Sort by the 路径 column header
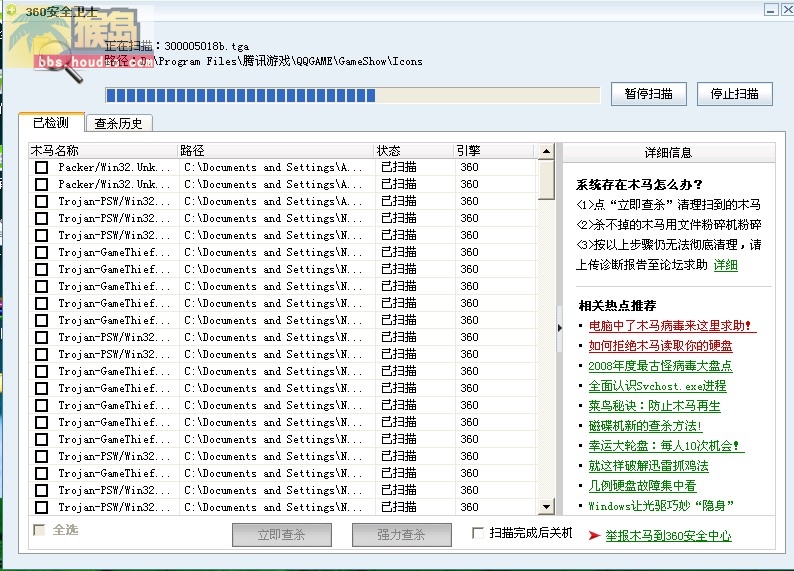Viewport: 794px width, 571px height. coord(276,151)
